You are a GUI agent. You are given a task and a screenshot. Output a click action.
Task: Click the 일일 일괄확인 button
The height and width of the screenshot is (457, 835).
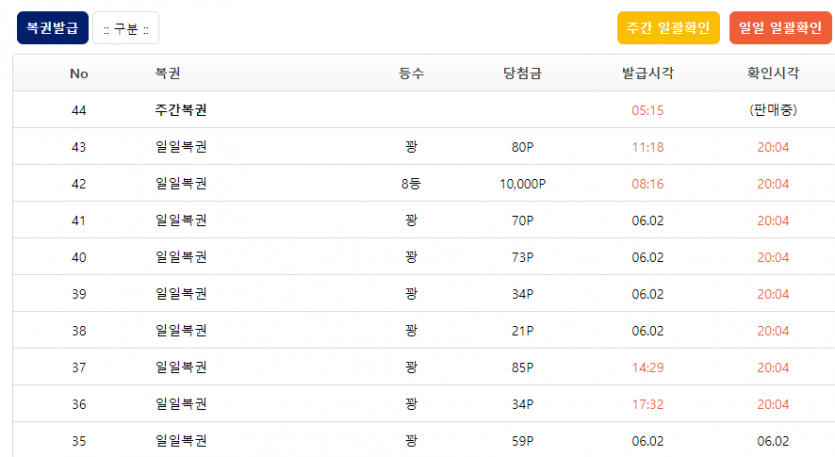pyautogui.click(x=780, y=28)
